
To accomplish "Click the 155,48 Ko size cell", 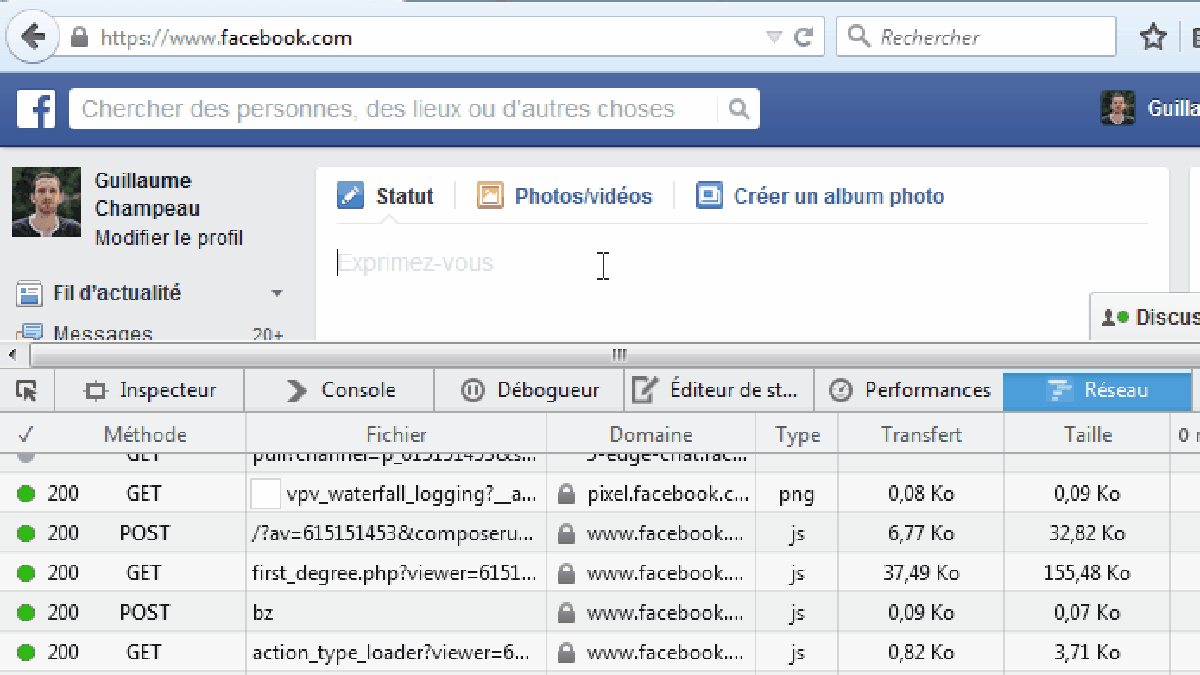I will tap(1087, 573).
